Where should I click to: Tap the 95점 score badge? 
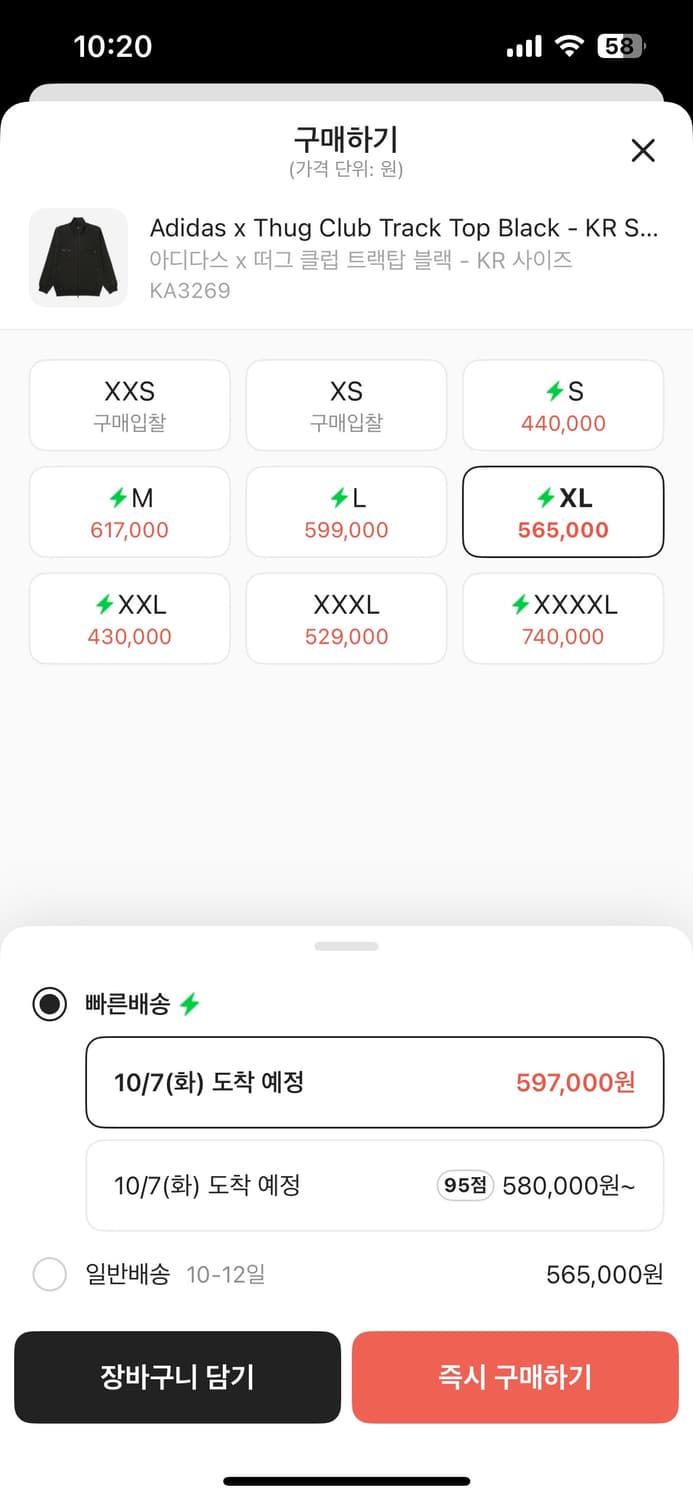[x=465, y=1186]
